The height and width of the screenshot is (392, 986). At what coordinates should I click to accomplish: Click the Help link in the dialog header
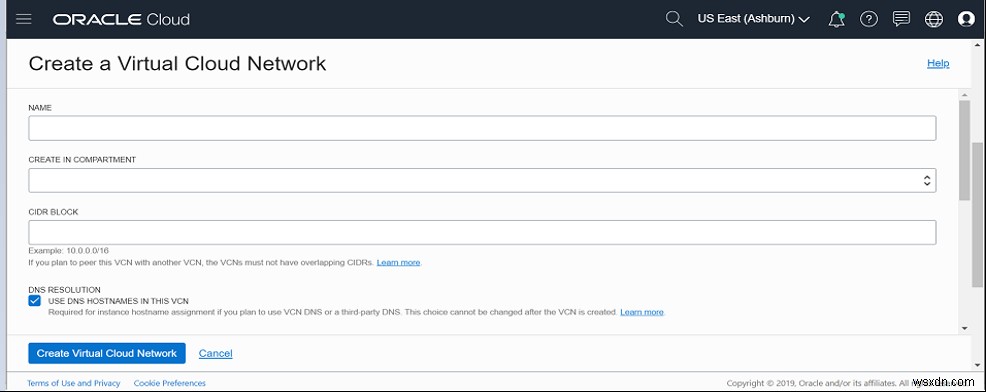click(x=938, y=64)
